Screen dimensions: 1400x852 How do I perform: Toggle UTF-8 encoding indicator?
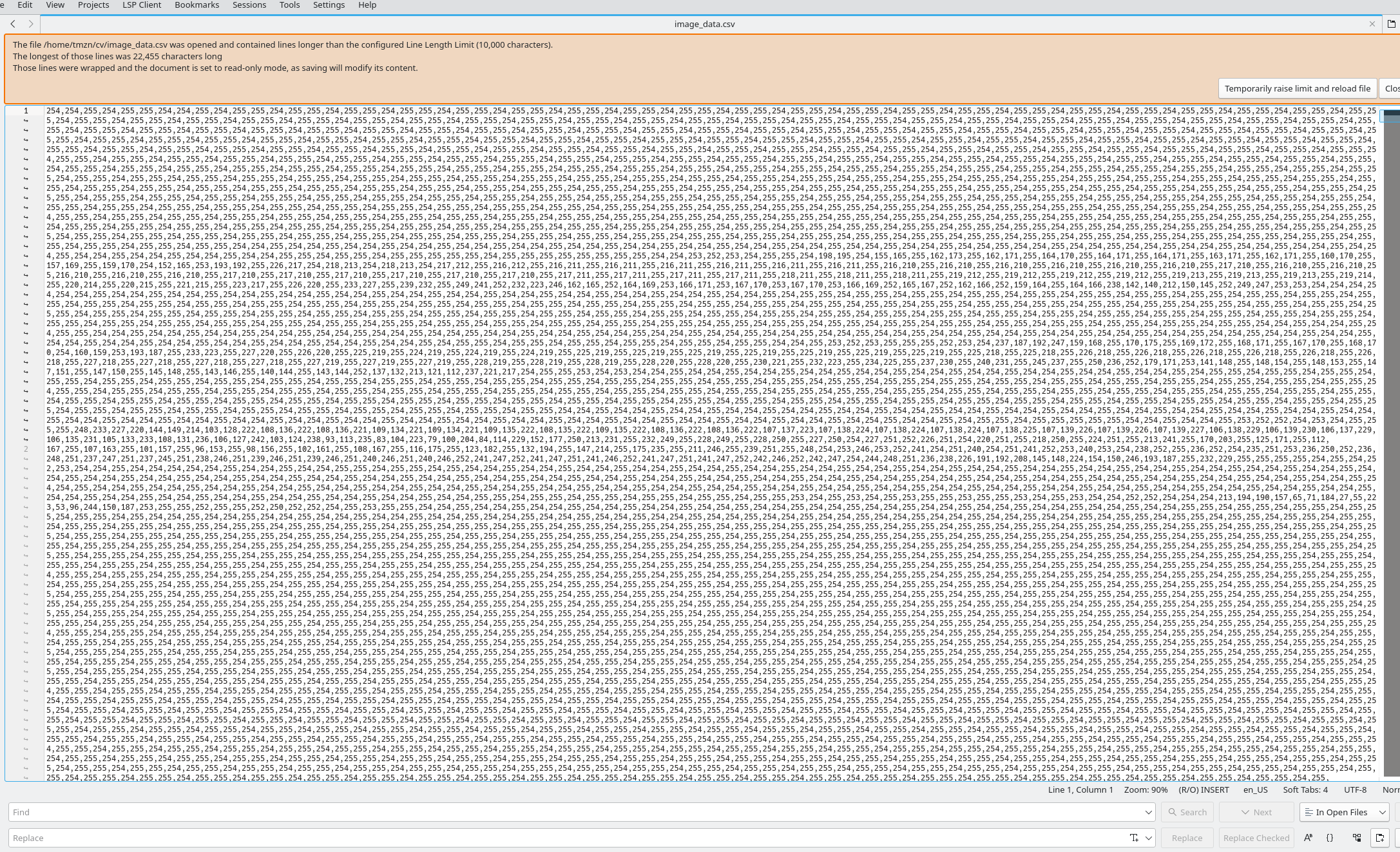coord(1355,790)
